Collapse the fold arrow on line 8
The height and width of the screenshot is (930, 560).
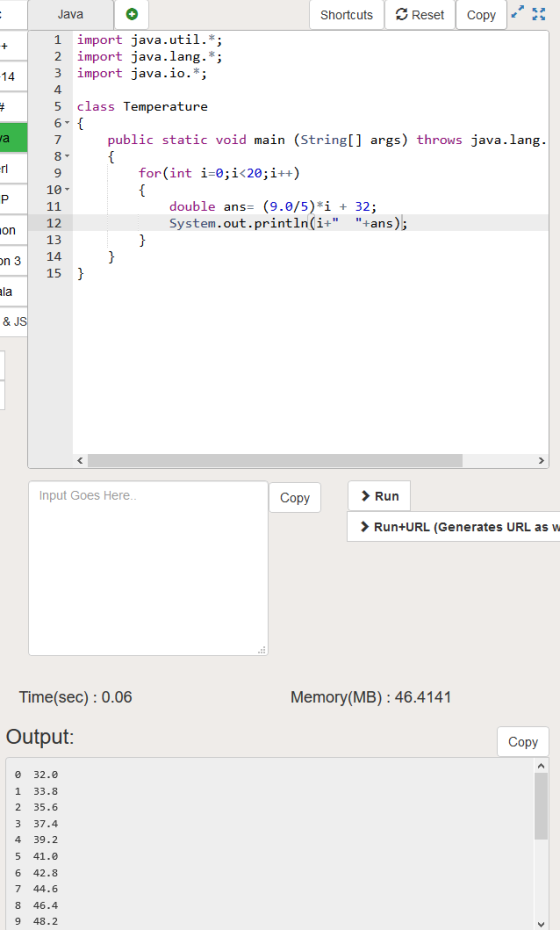[67, 157]
